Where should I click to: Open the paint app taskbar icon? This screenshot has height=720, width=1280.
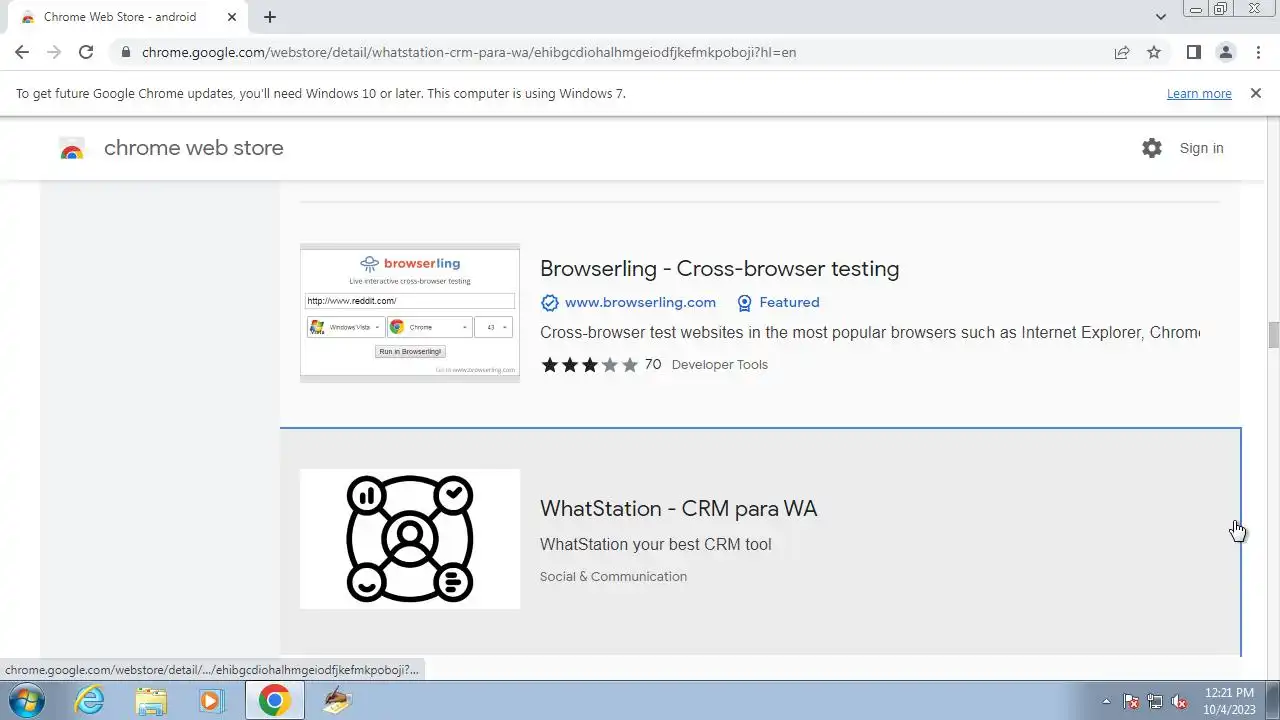(337, 700)
